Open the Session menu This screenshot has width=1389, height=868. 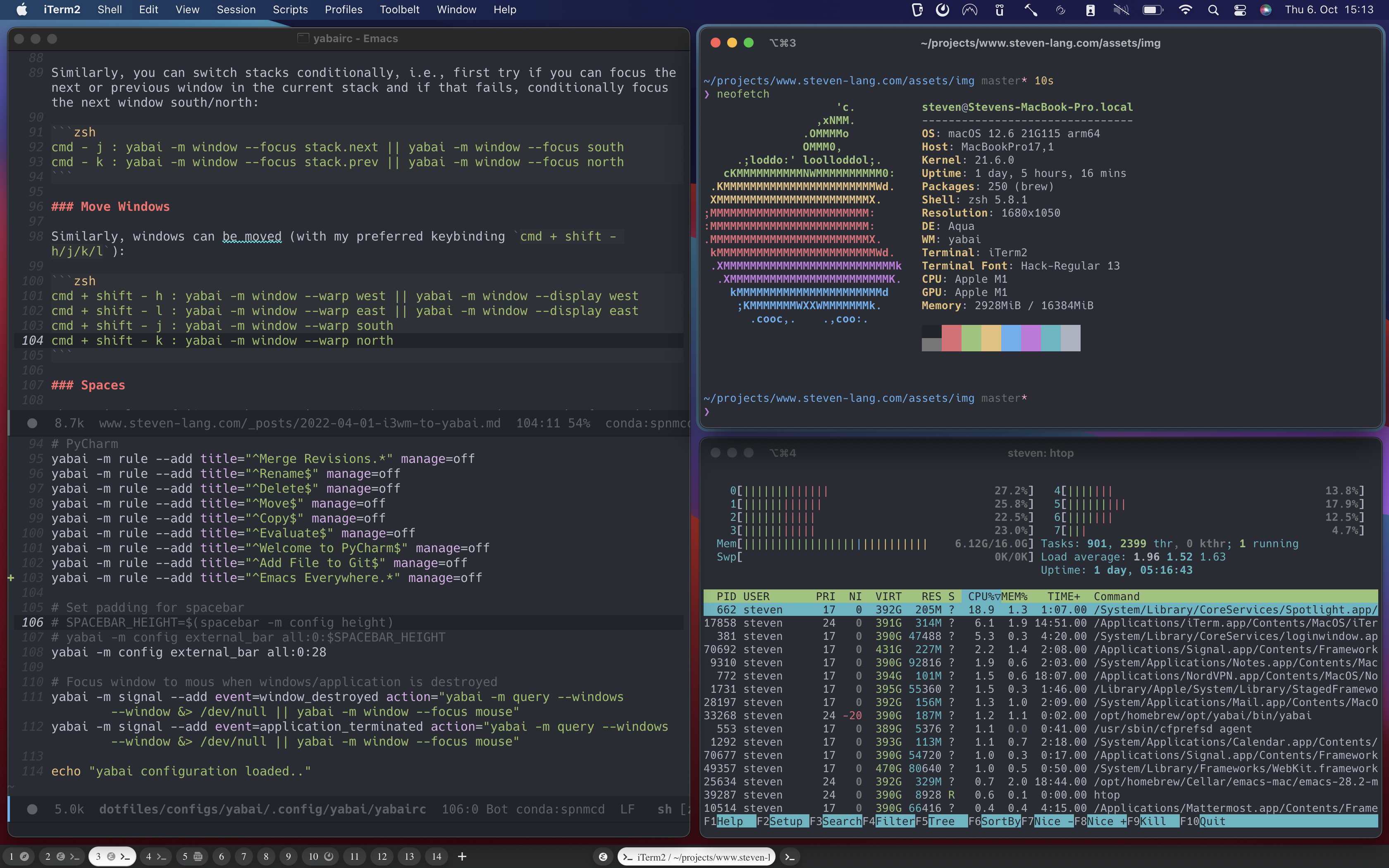coord(236,10)
